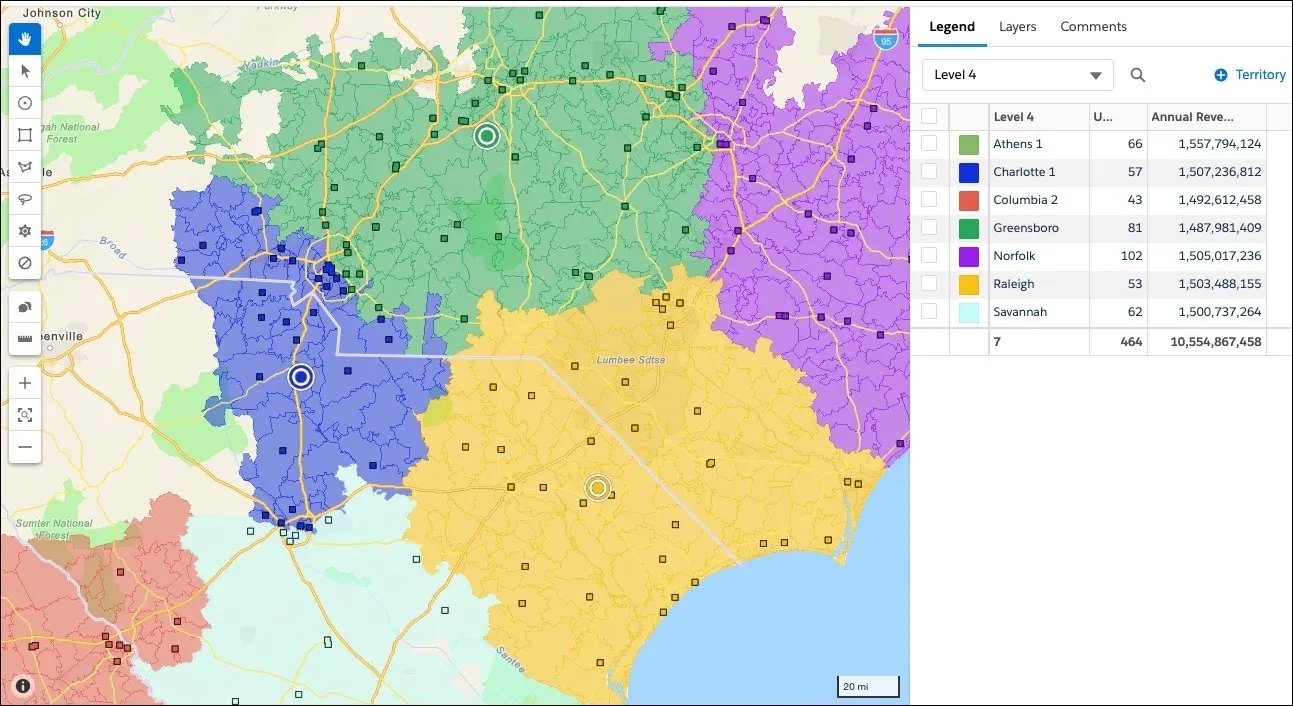1293x706 pixels.
Task: Check the Savannah row checkbox
Action: tap(929, 312)
